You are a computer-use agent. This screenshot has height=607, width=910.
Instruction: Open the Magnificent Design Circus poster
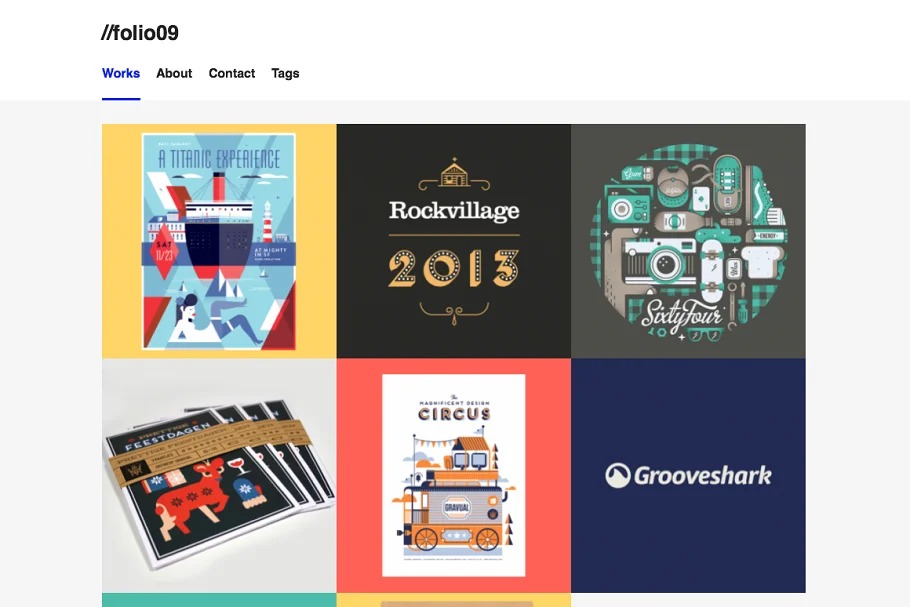click(x=454, y=475)
